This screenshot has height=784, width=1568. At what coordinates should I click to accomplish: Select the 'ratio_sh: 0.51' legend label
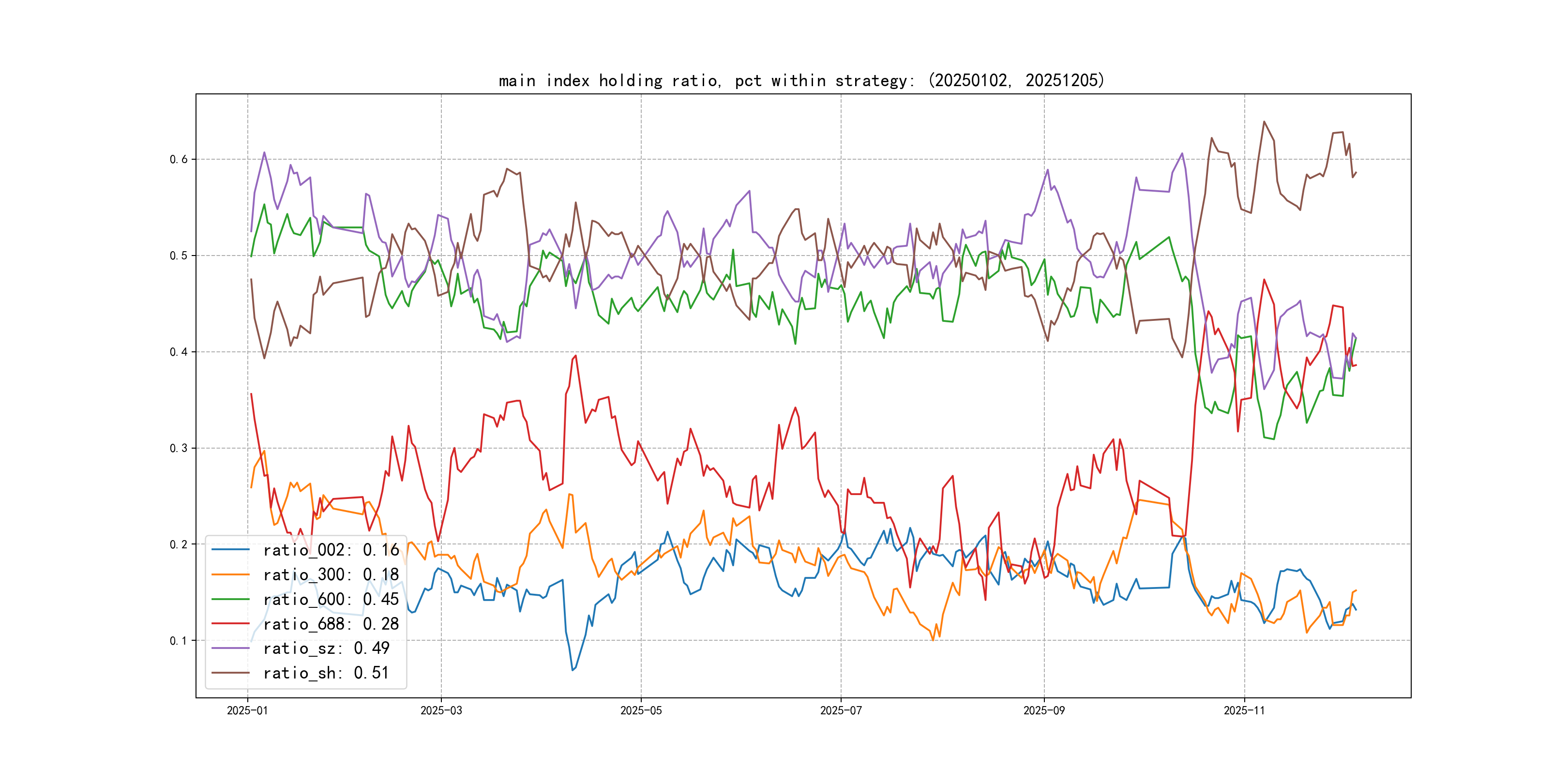(x=326, y=673)
